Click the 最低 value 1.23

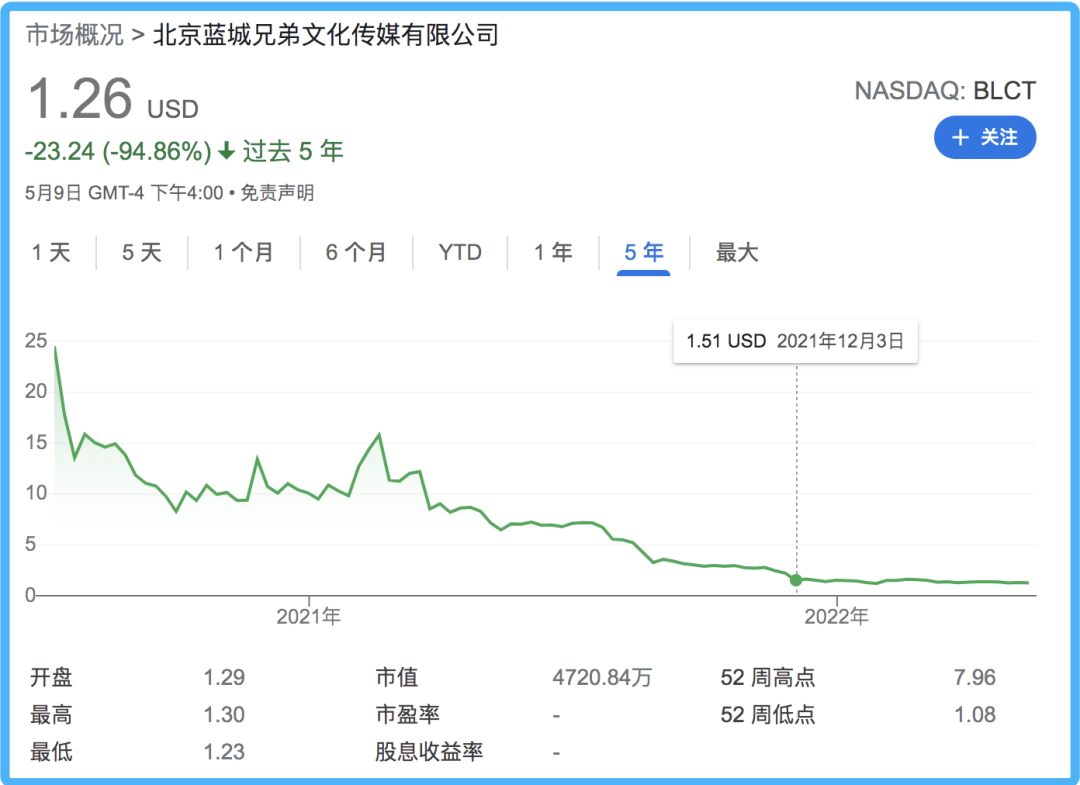[x=224, y=752]
